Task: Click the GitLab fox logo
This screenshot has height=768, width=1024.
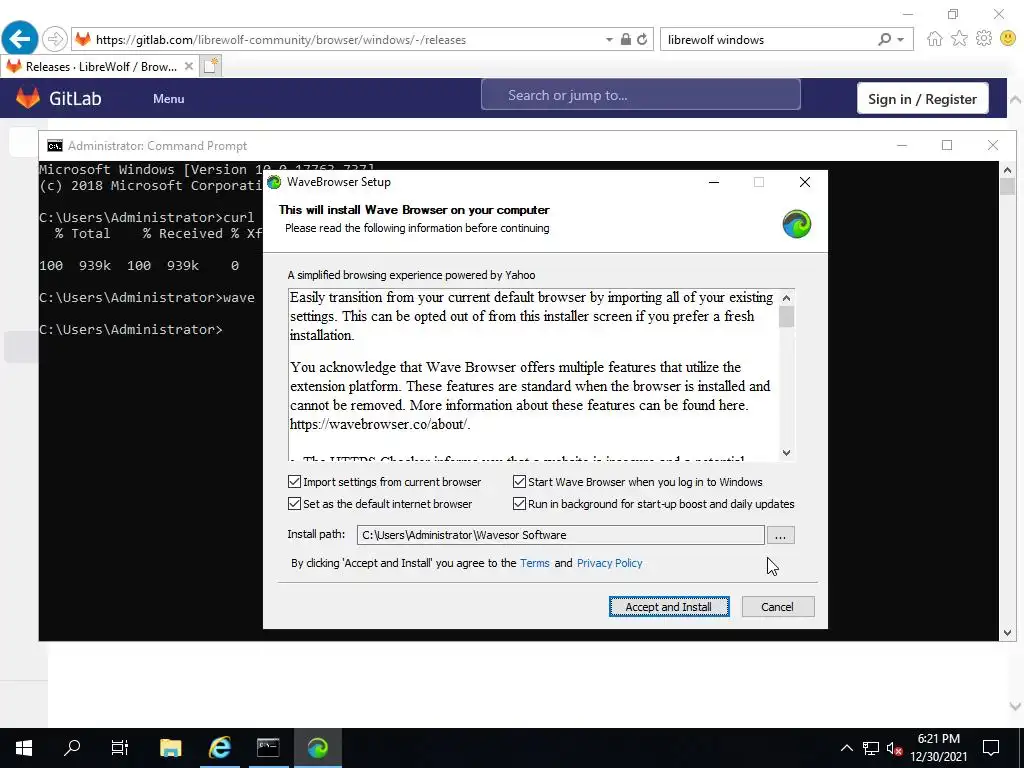Action: pyautogui.click(x=27, y=98)
